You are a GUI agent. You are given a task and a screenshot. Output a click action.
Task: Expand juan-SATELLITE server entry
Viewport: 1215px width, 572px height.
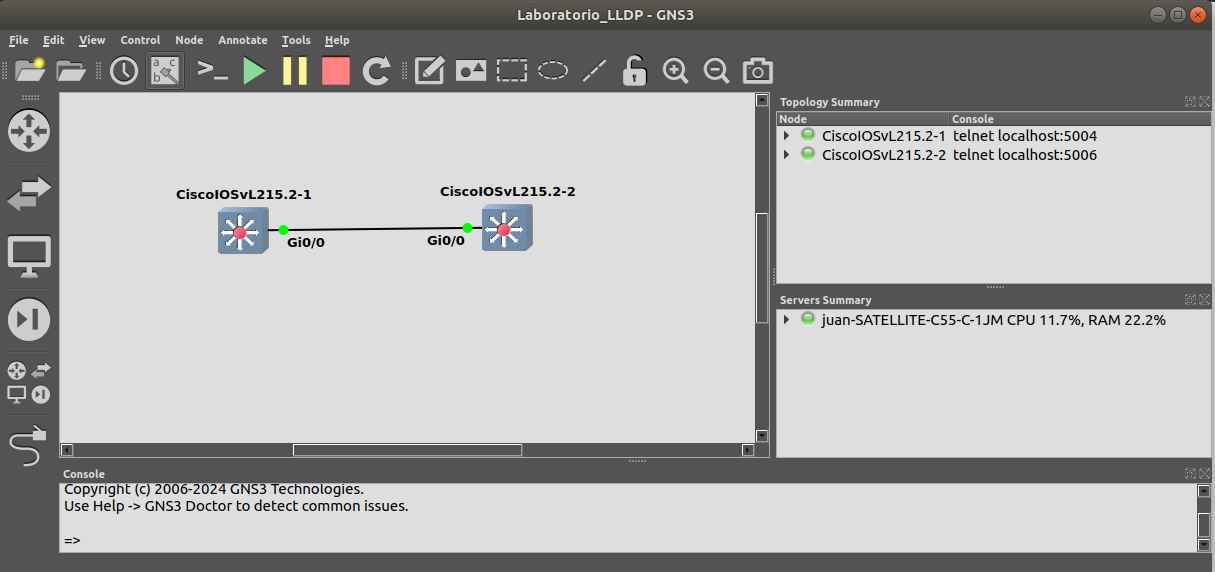[787, 319]
